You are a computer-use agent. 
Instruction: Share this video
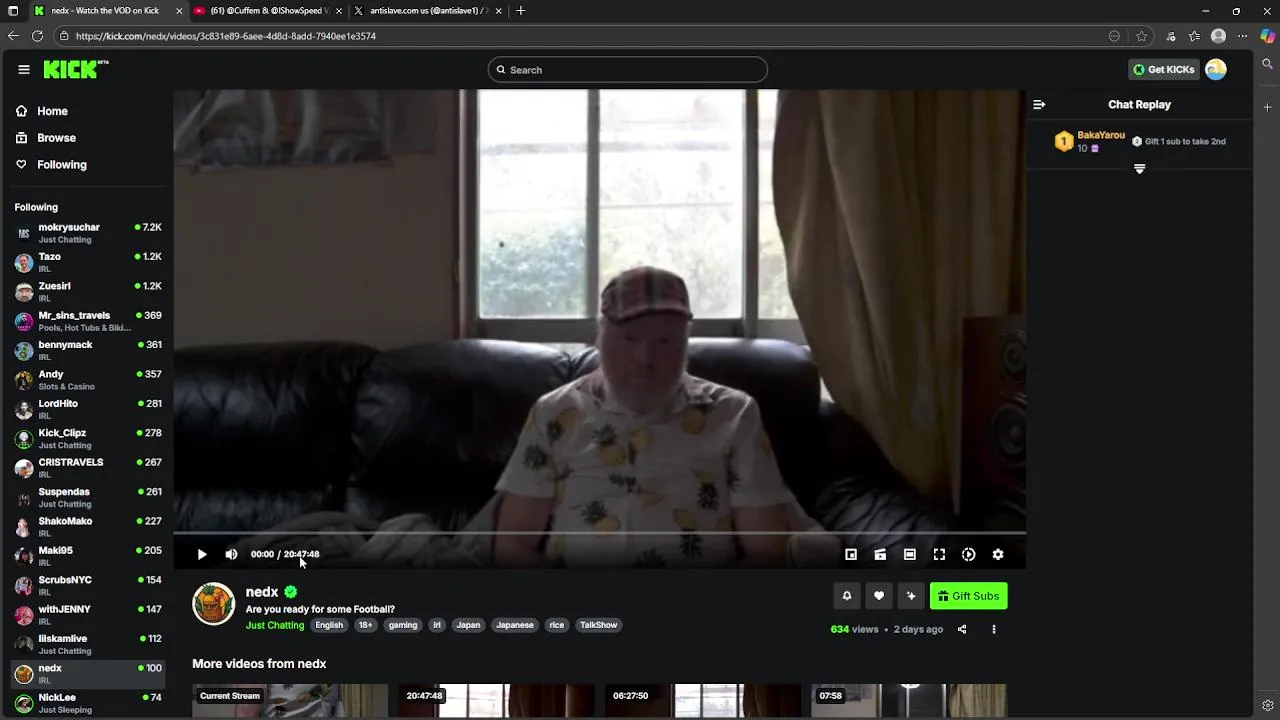962,629
